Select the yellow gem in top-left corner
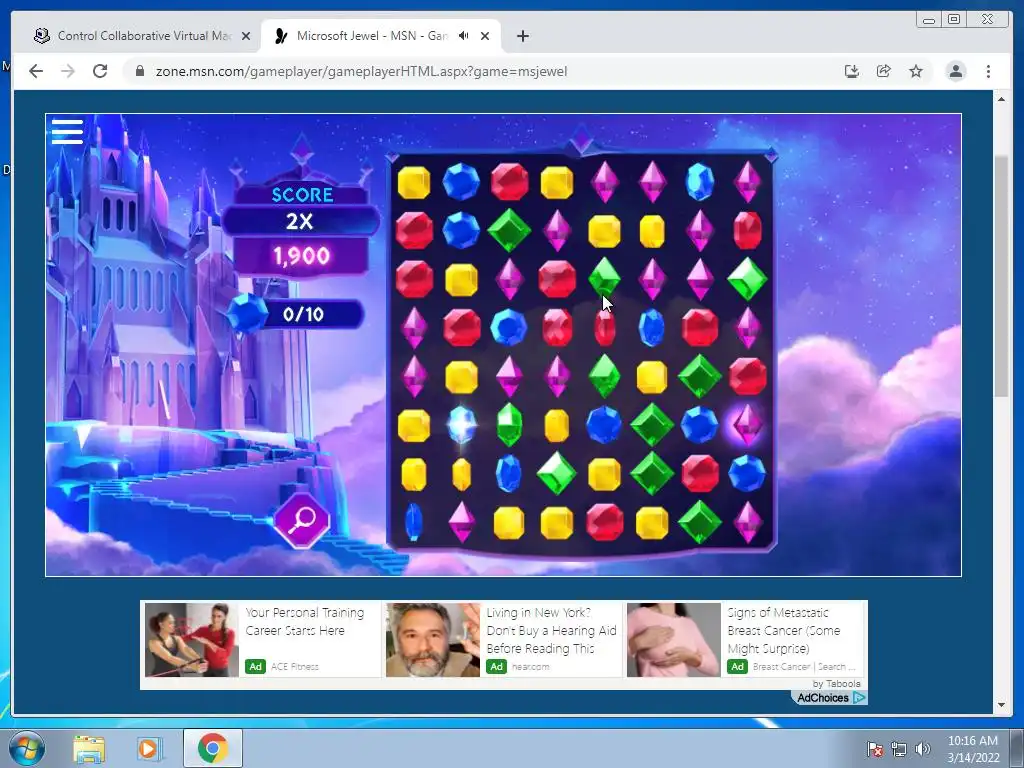Viewport: 1024px width, 768px height. pos(413,182)
